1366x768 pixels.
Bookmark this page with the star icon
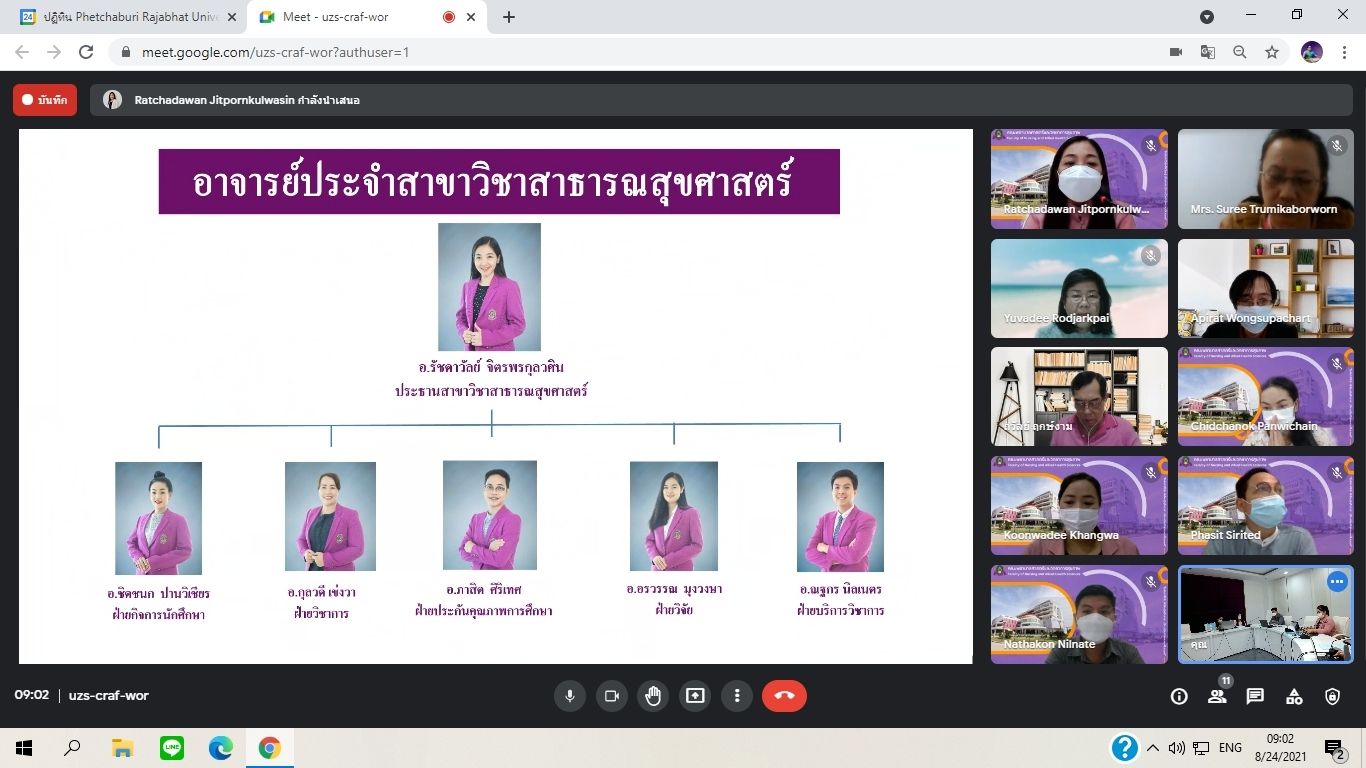1272,52
